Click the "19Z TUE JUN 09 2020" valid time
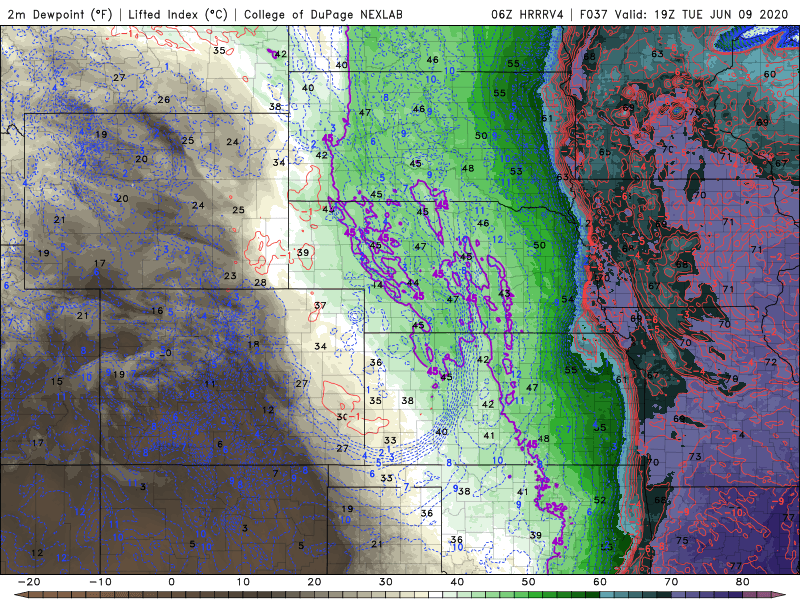 [721, 14]
